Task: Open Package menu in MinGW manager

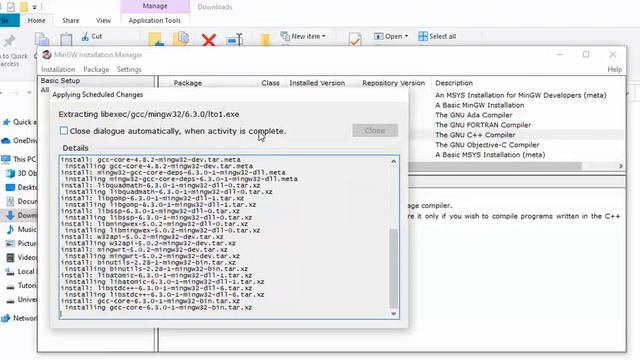Action: pyautogui.click(x=96, y=69)
